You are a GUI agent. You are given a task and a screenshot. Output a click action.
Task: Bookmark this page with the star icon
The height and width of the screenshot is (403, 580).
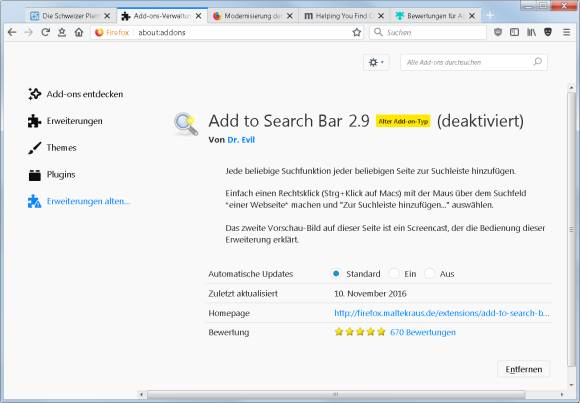tap(357, 33)
